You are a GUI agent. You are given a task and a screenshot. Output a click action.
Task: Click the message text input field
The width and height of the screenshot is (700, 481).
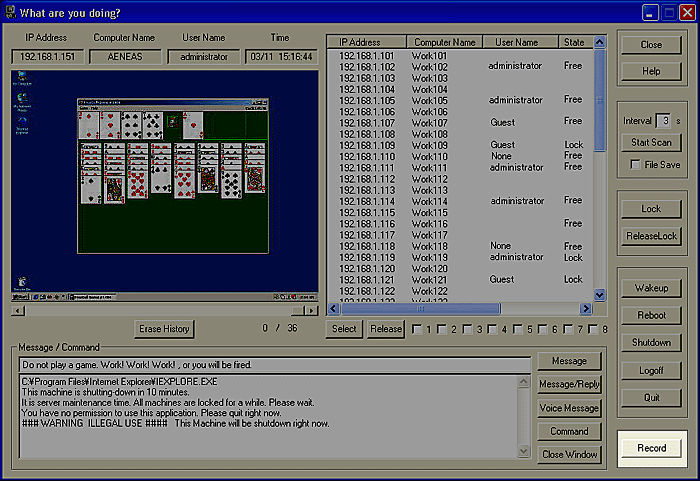click(x=275, y=365)
